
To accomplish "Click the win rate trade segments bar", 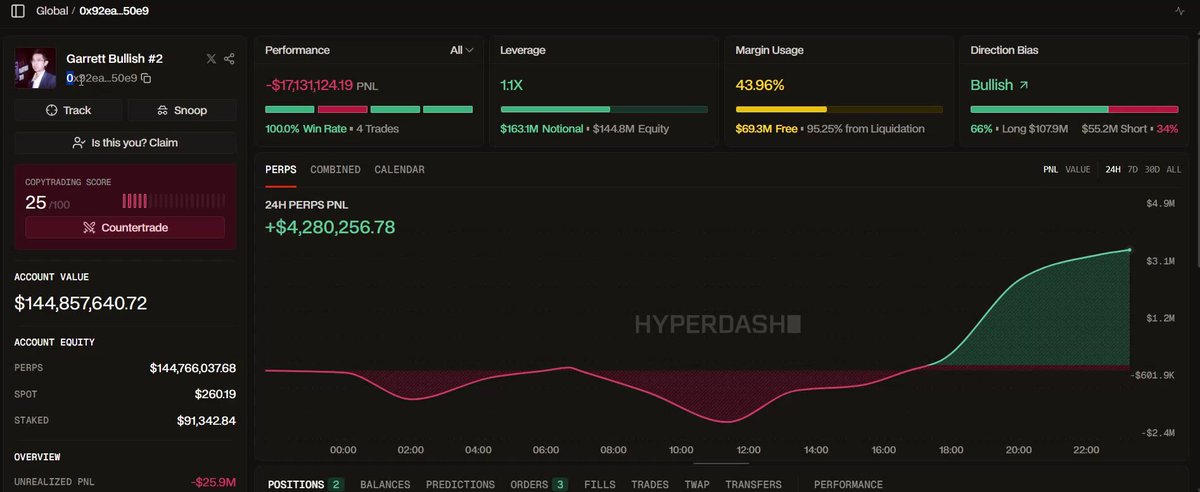I will 369,109.
